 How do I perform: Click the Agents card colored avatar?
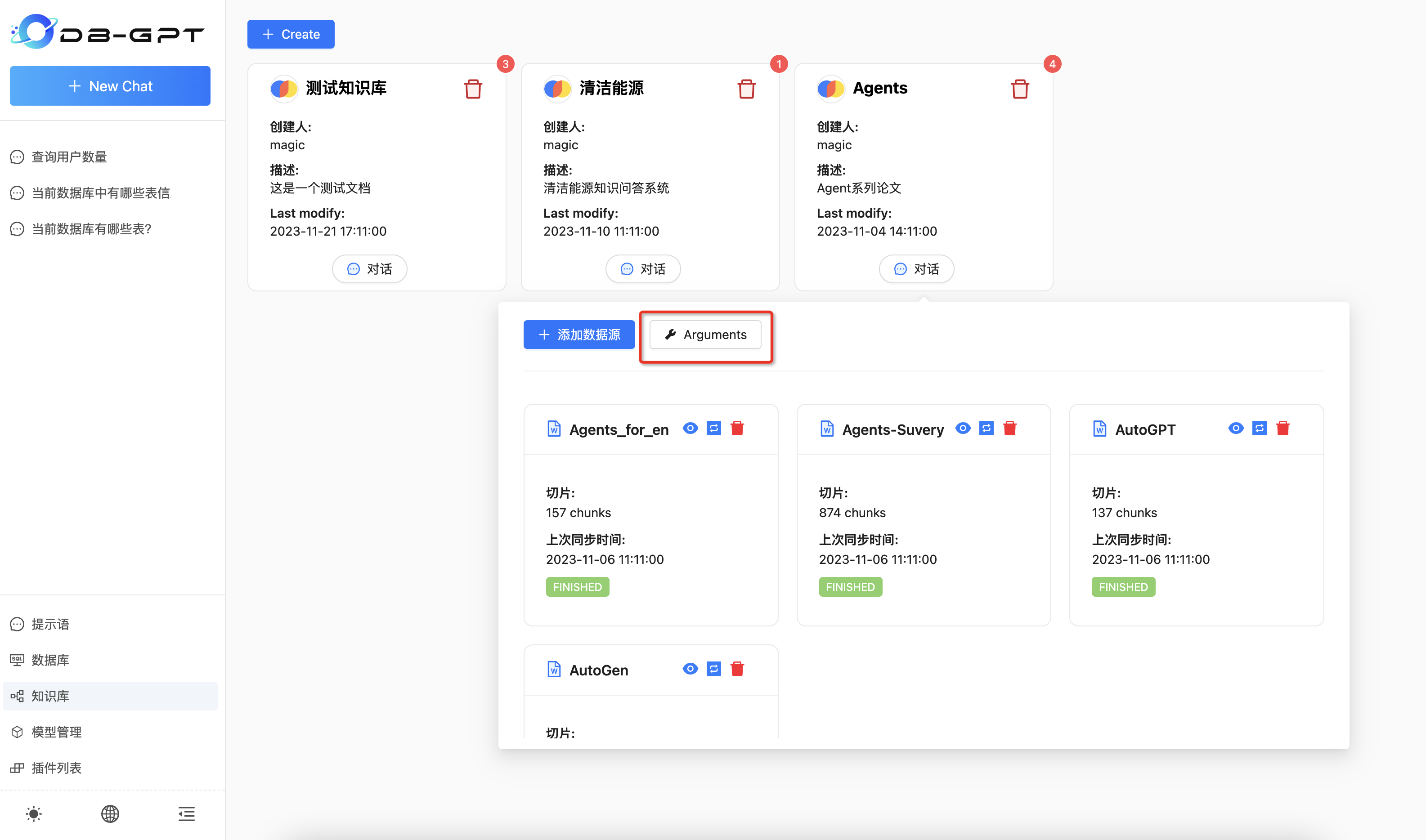(x=830, y=88)
